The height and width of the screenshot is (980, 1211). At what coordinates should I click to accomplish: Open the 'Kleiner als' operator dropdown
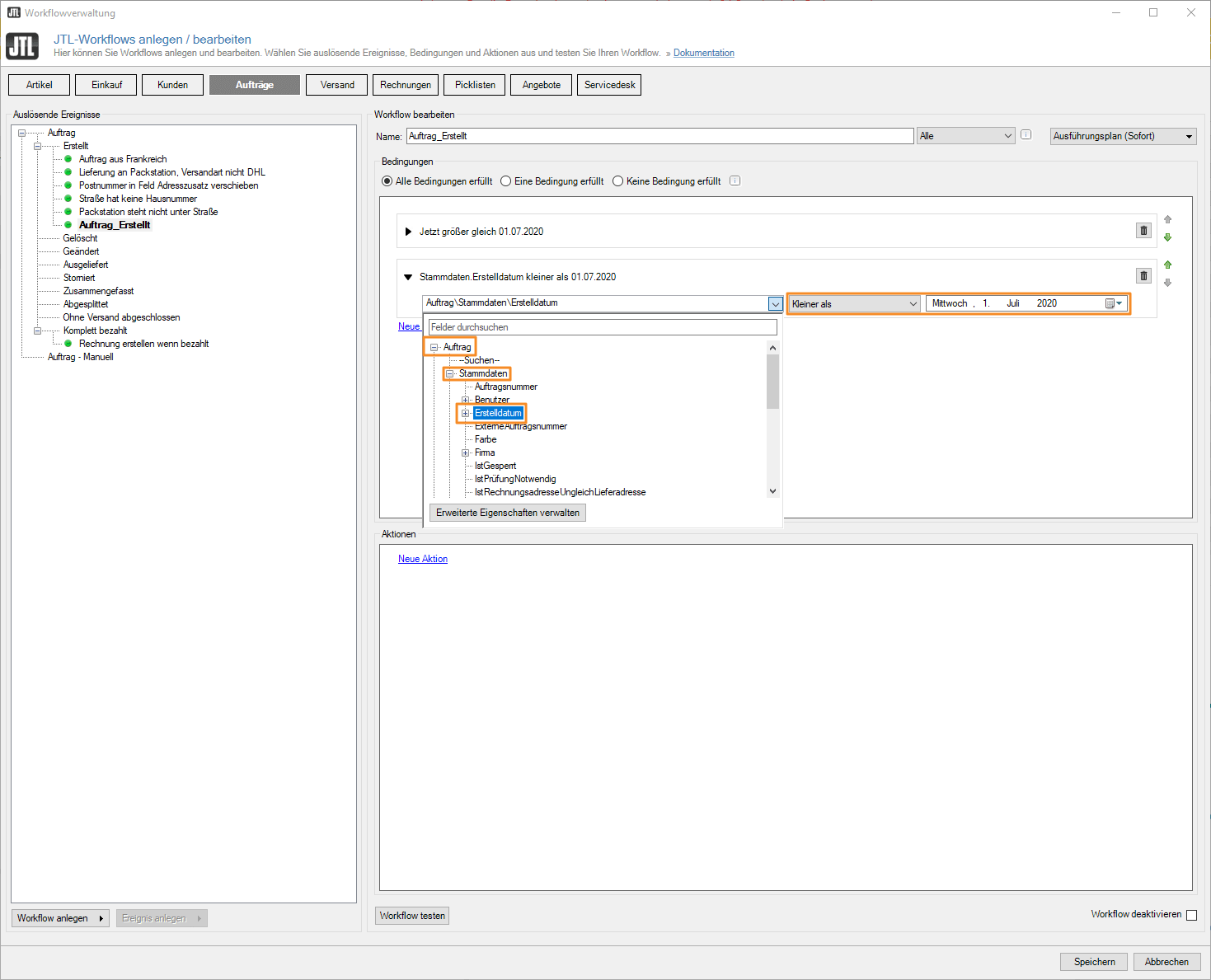(x=855, y=303)
